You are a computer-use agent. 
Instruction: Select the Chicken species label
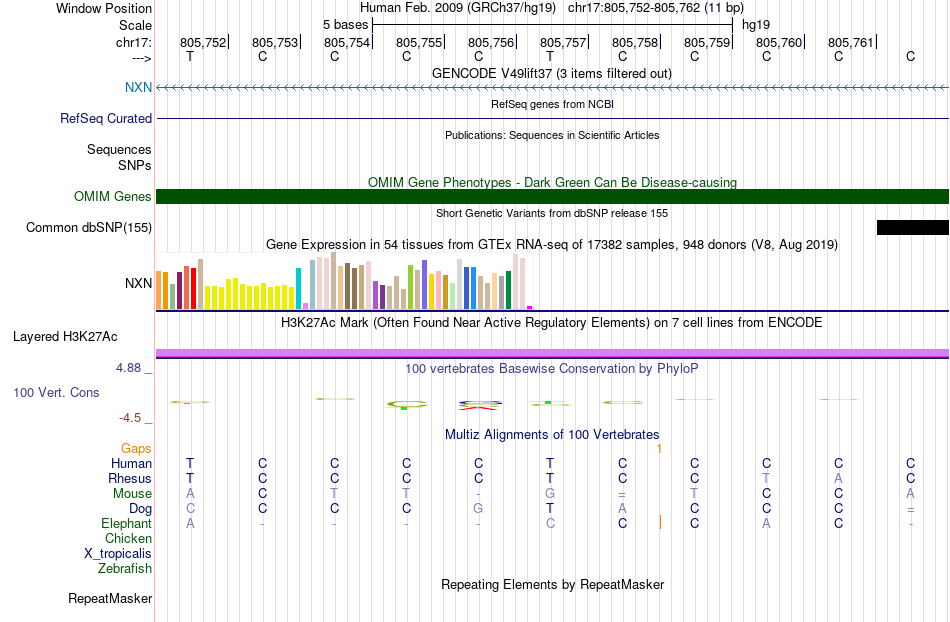coord(128,538)
